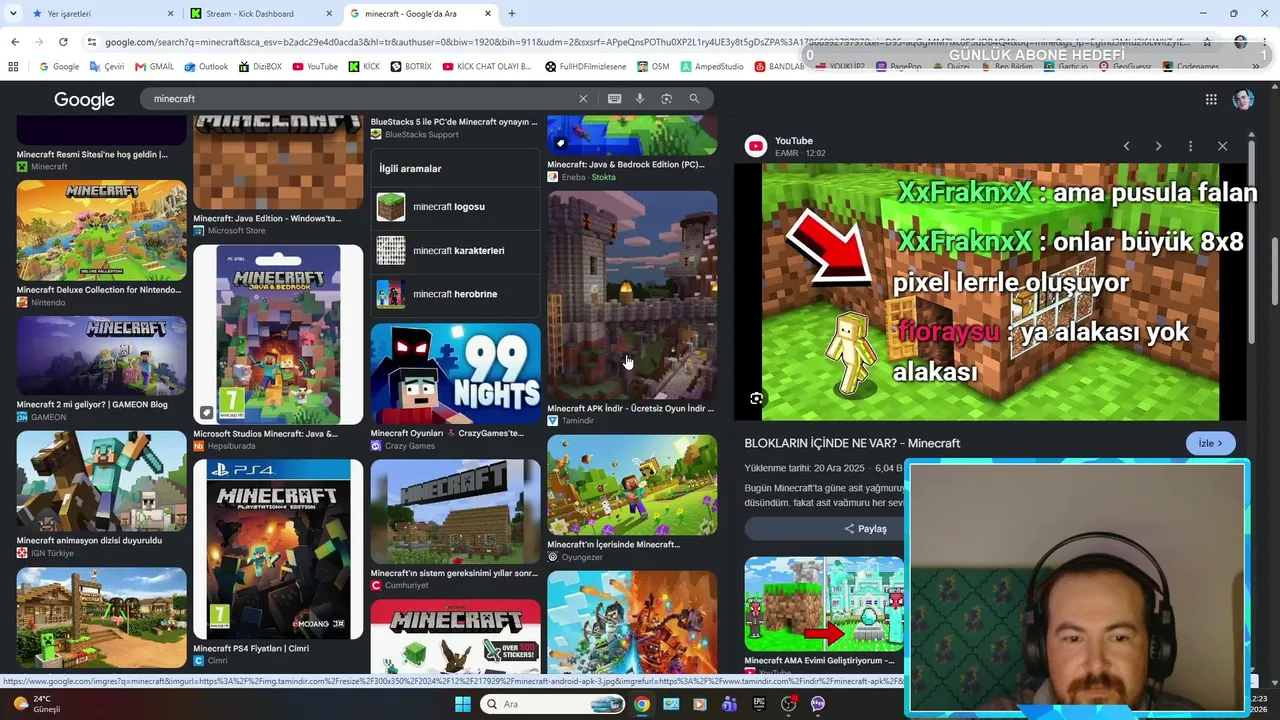Open the weather widget showing 24°C Güneşli

[x=40, y=704]
